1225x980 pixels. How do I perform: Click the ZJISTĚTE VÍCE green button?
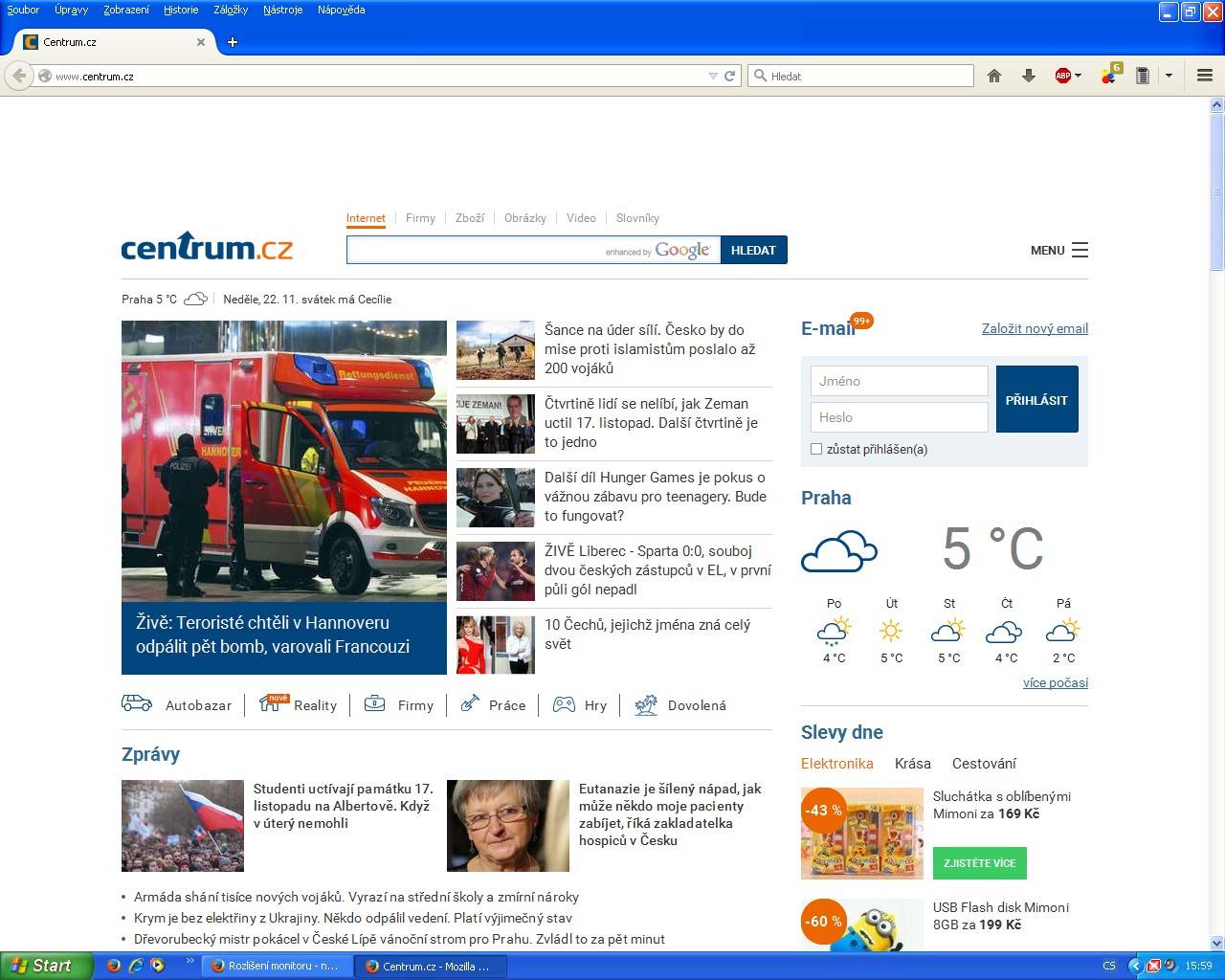pyautogui.click(x=980, y=863)
